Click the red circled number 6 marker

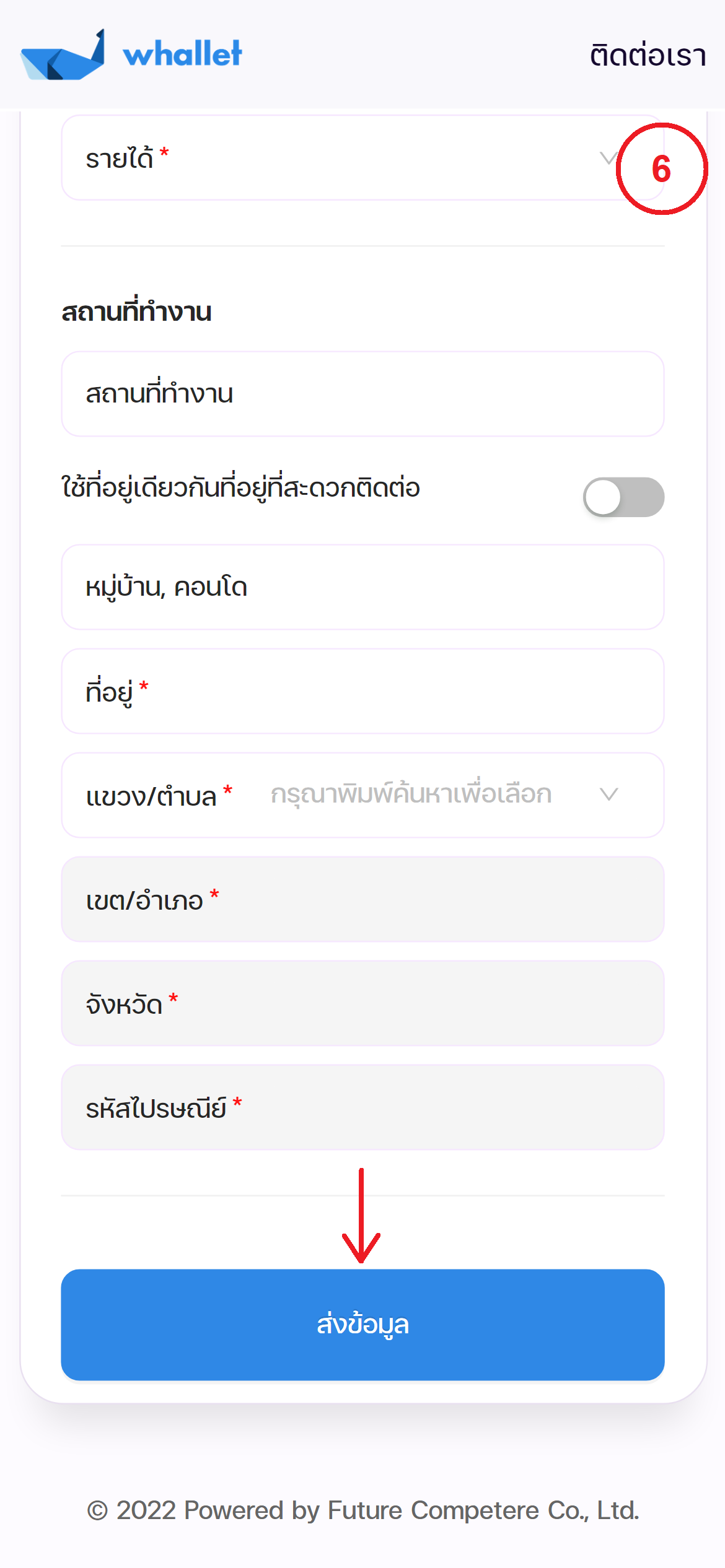(661, 168)
